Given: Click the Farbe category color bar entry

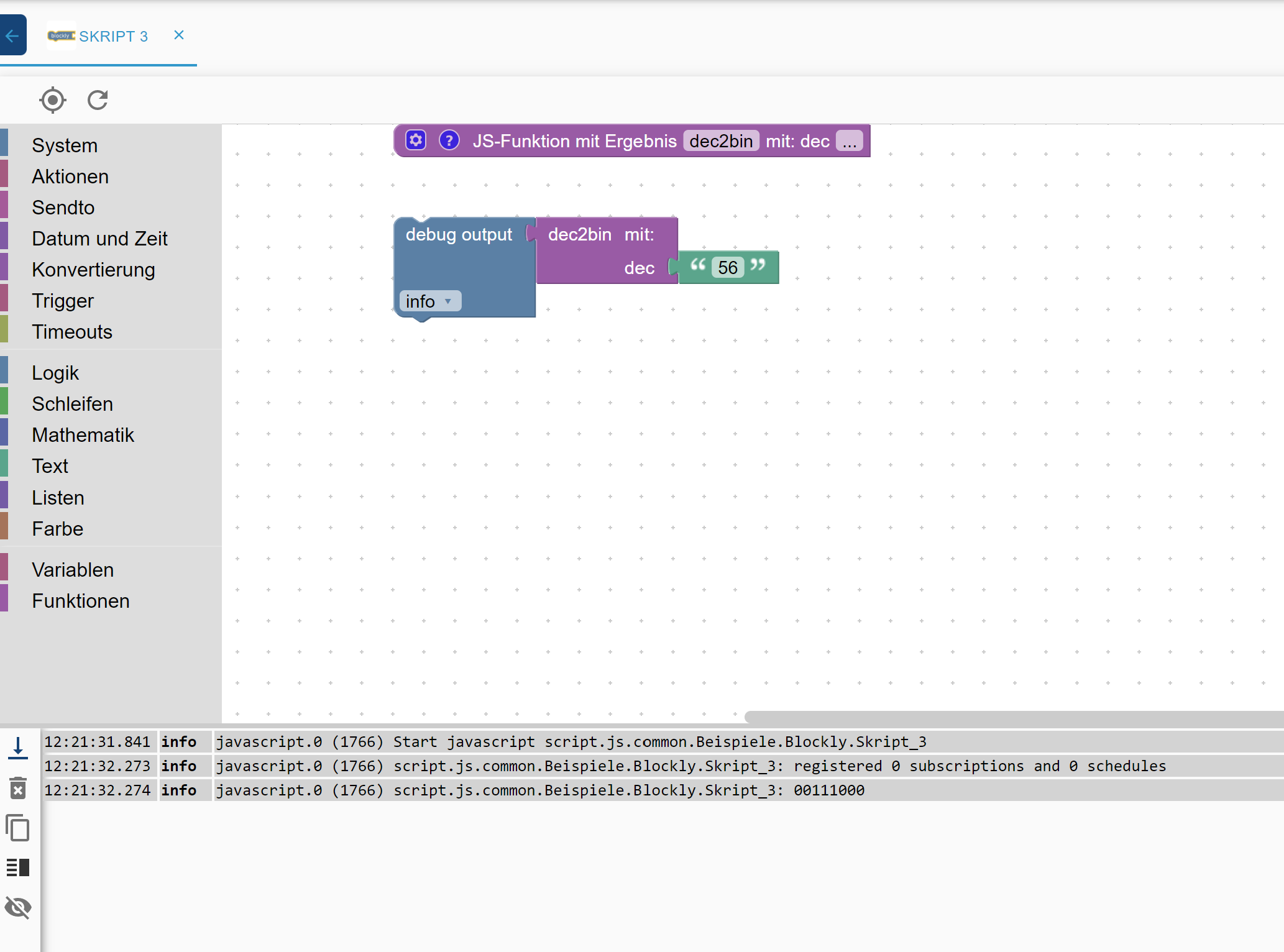Looking at the screenshot, I should (x=57, y=529).
